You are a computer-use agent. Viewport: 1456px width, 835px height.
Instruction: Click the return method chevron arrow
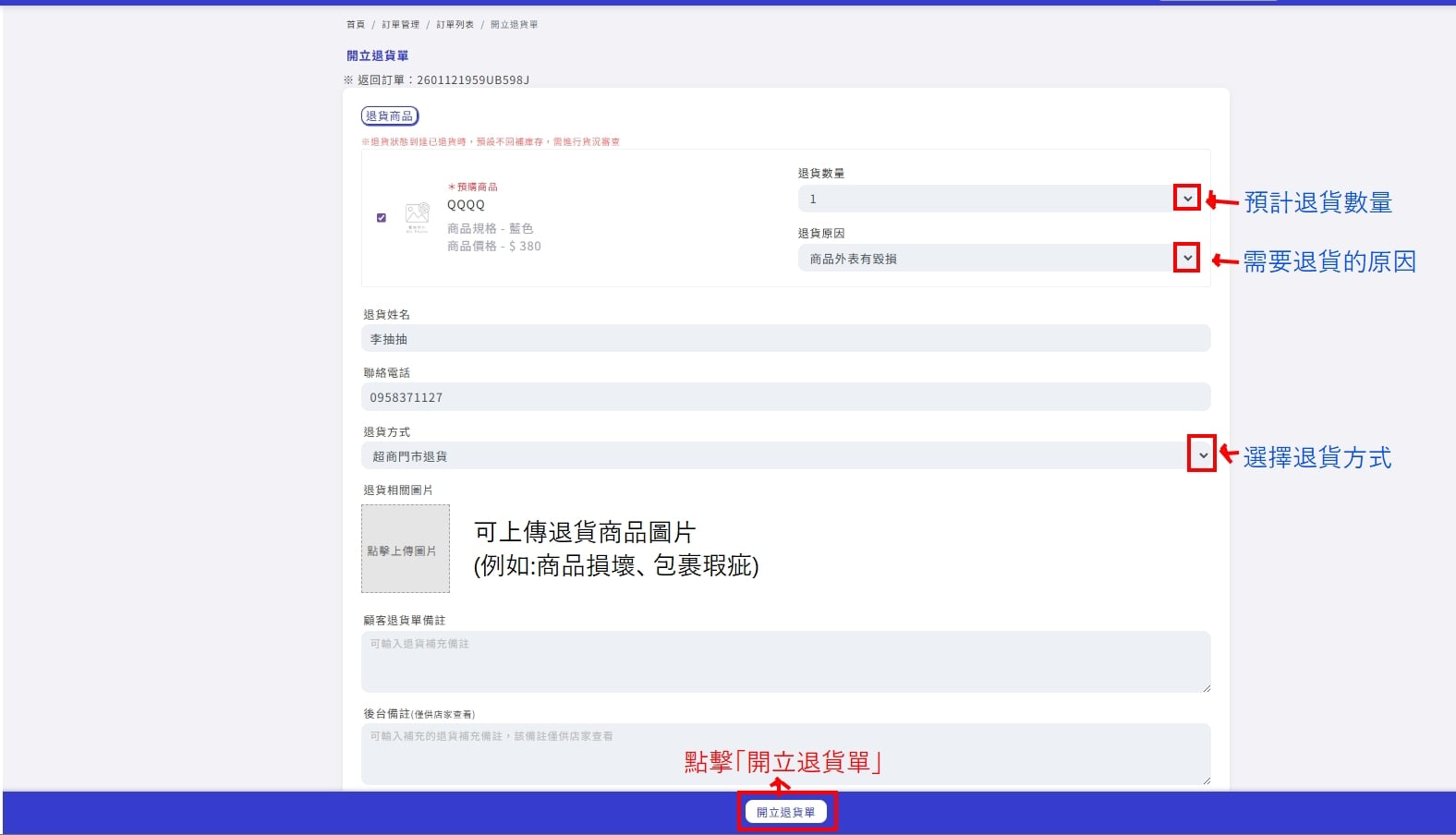[x=1202, y=455]
